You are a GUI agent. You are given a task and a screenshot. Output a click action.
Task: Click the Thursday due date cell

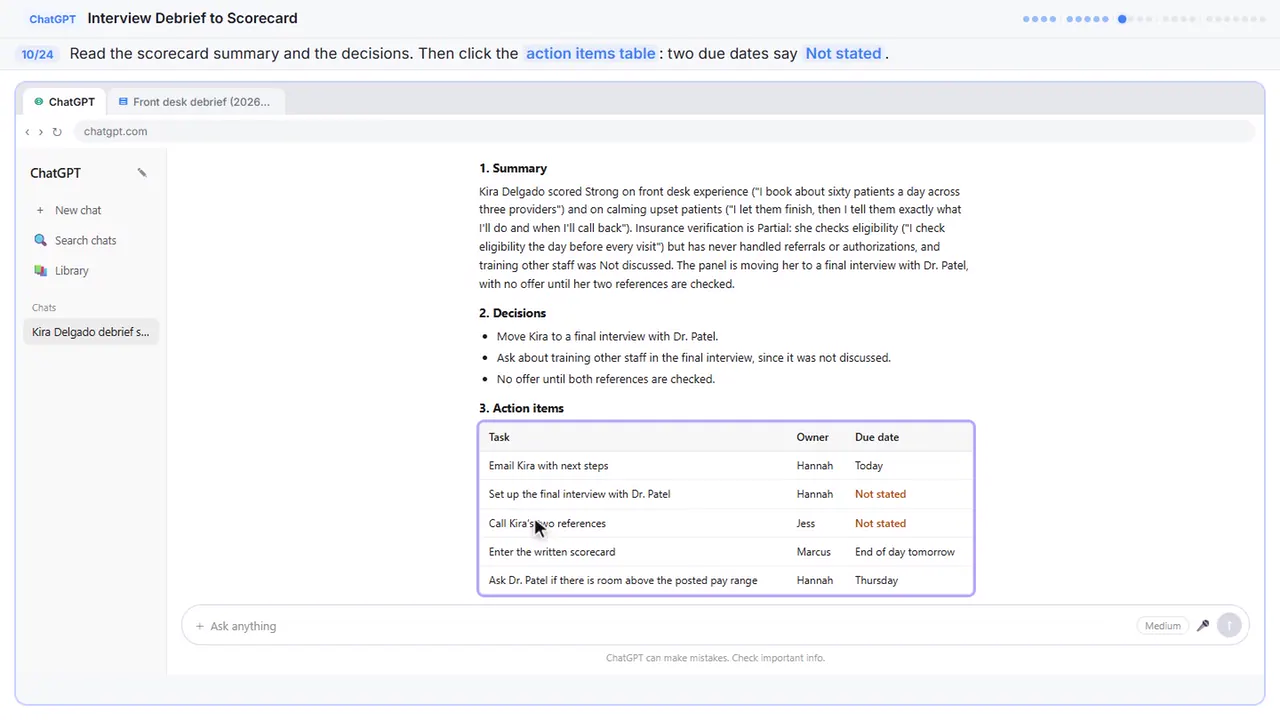click(x=876, y=581)
